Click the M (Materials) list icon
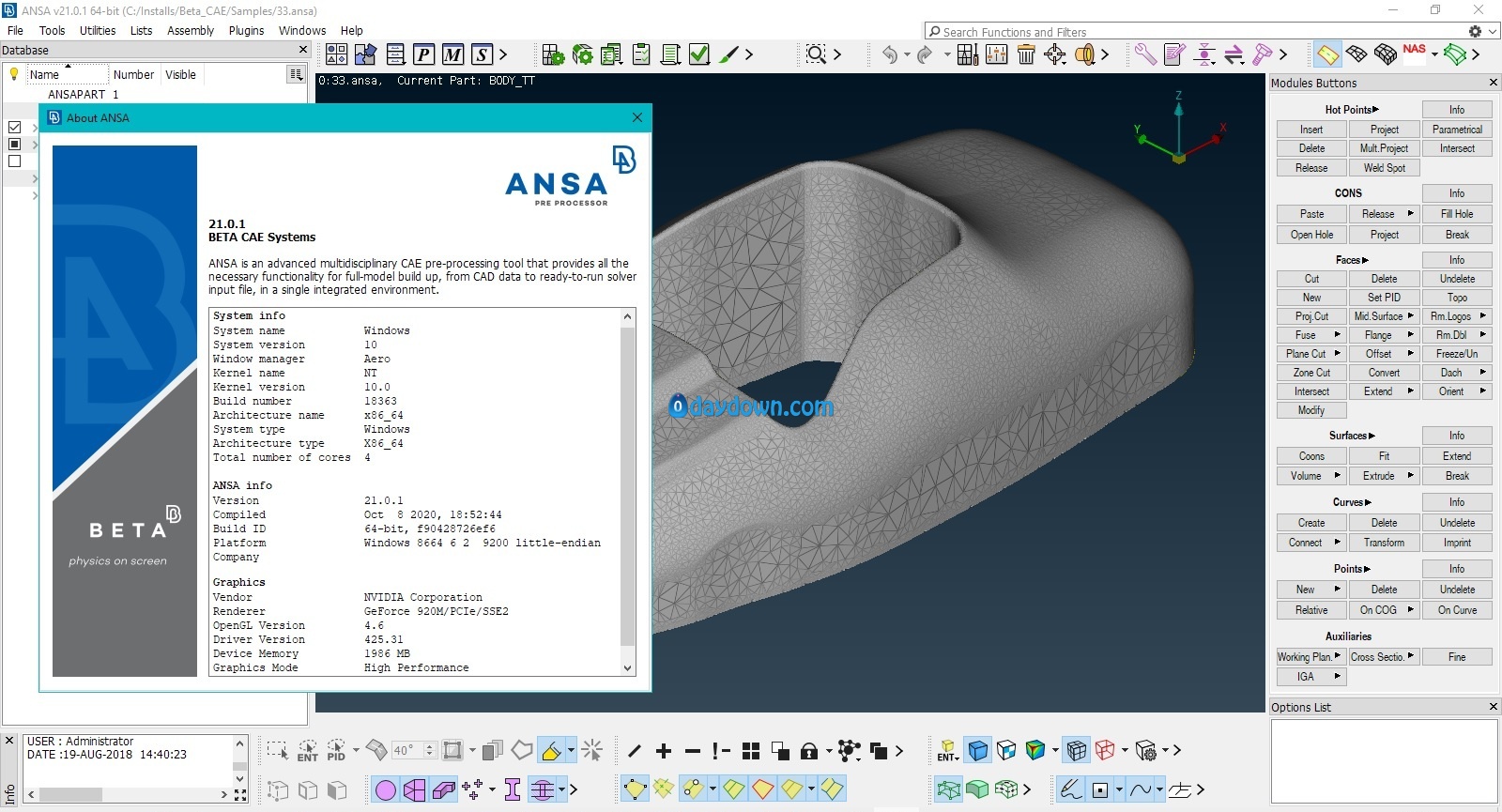The width and height of the screenshot is (1502, 812). click(x=452, y=54)
